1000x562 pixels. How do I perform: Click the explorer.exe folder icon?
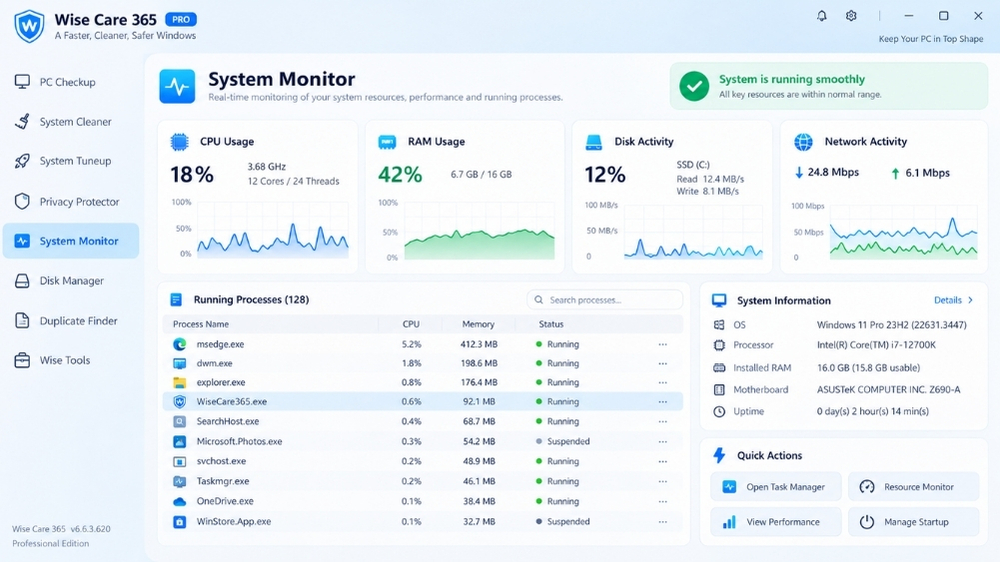pyautogui.click(x=180, y=383)
